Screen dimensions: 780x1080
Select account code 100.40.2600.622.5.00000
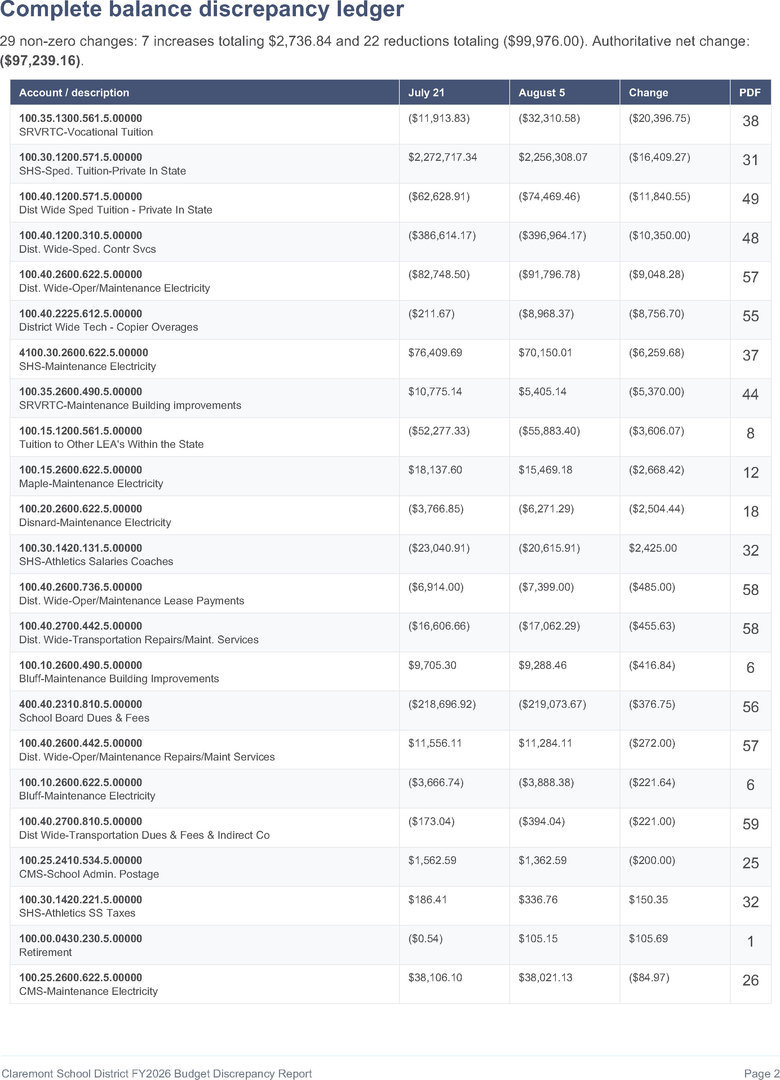[x=81, y=274]
